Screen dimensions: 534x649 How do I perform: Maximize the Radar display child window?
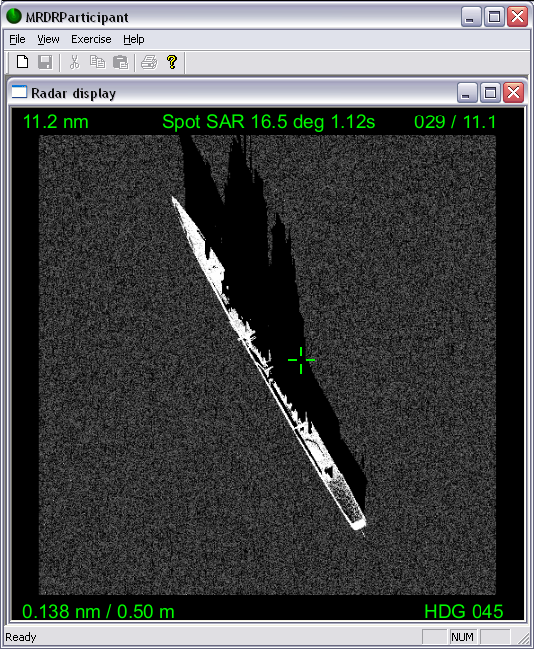[490, 92]
